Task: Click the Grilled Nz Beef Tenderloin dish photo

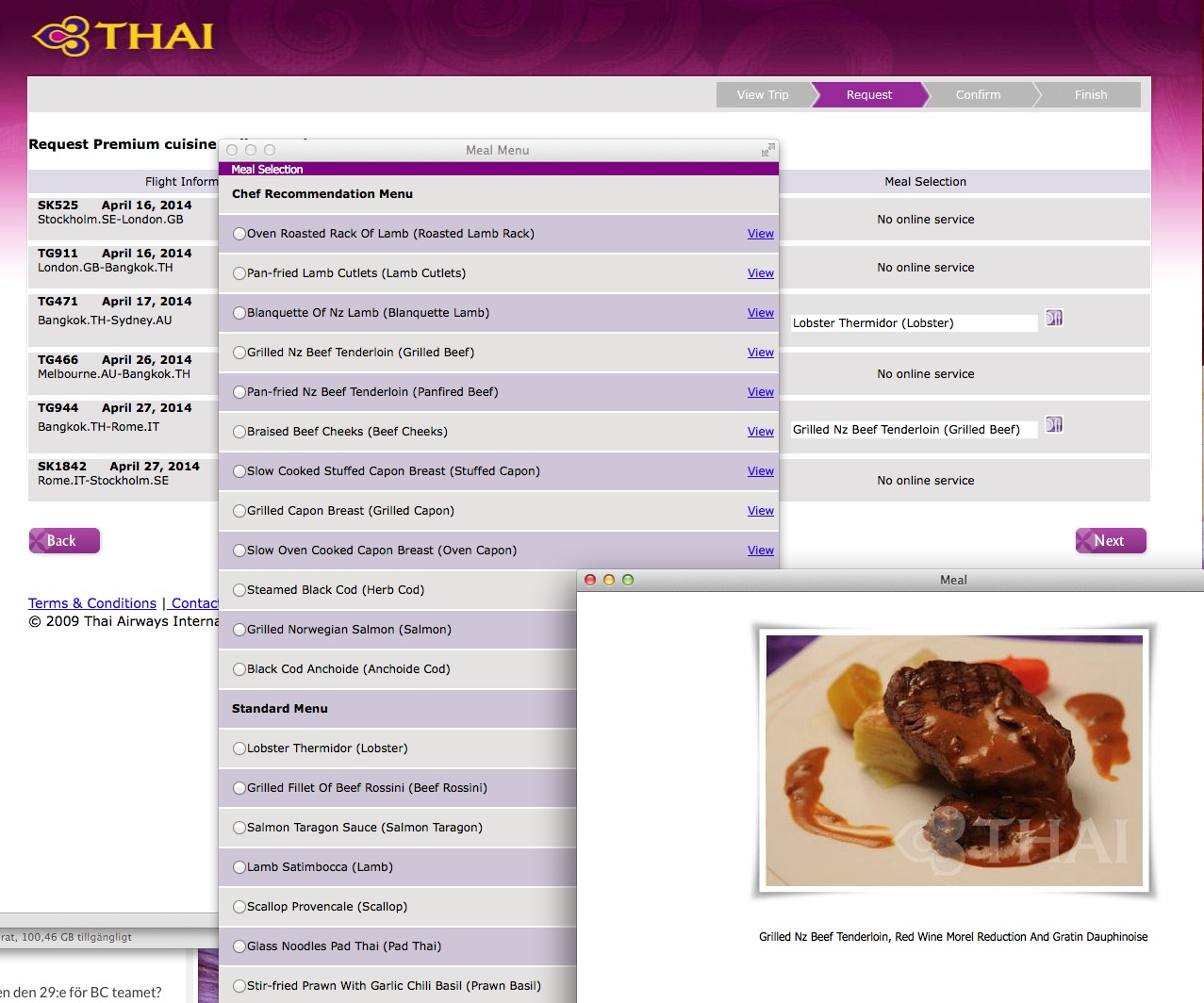Action: (x=954, y=761)
